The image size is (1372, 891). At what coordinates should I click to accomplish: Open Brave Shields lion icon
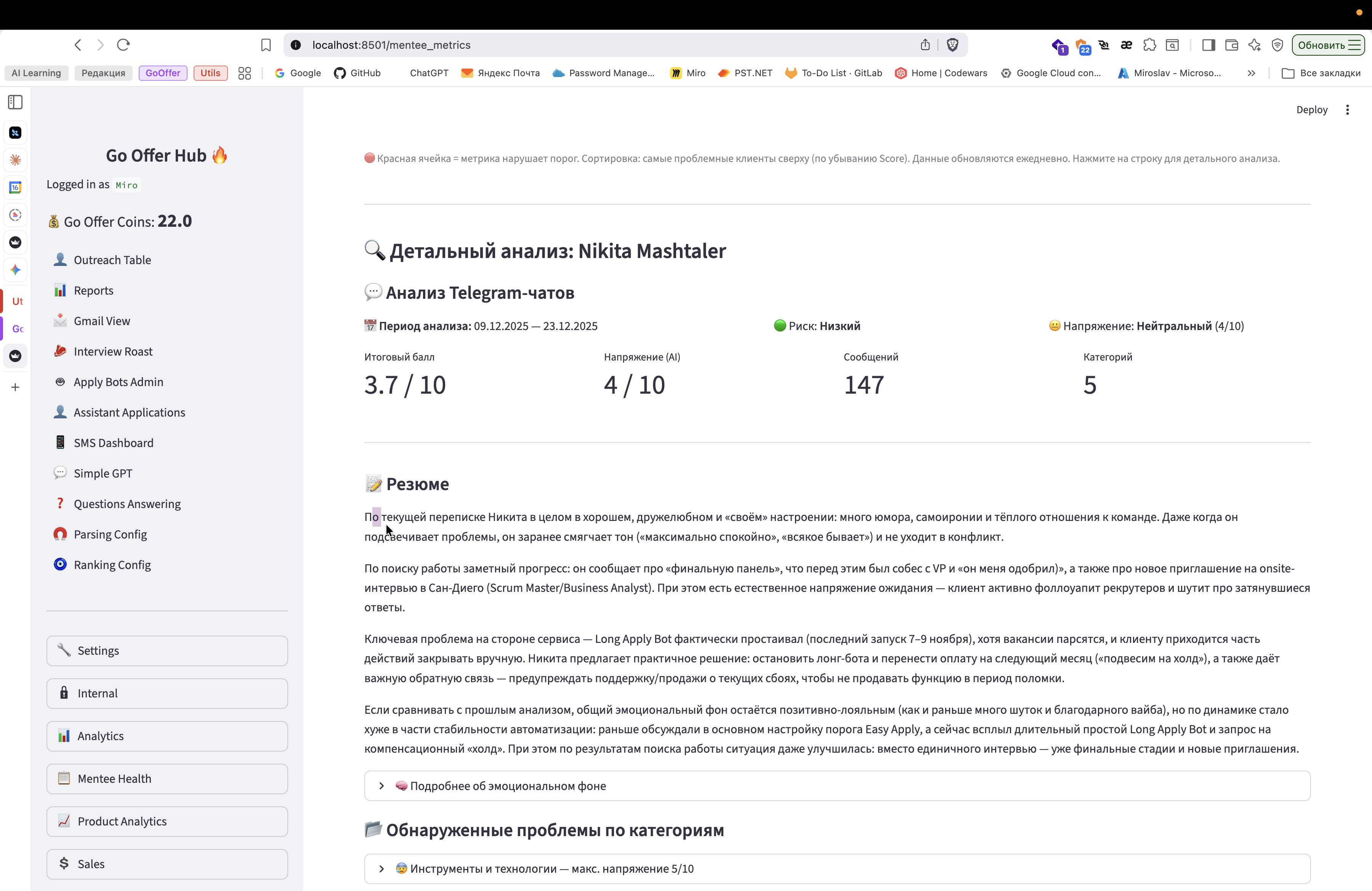coord(952,45)
